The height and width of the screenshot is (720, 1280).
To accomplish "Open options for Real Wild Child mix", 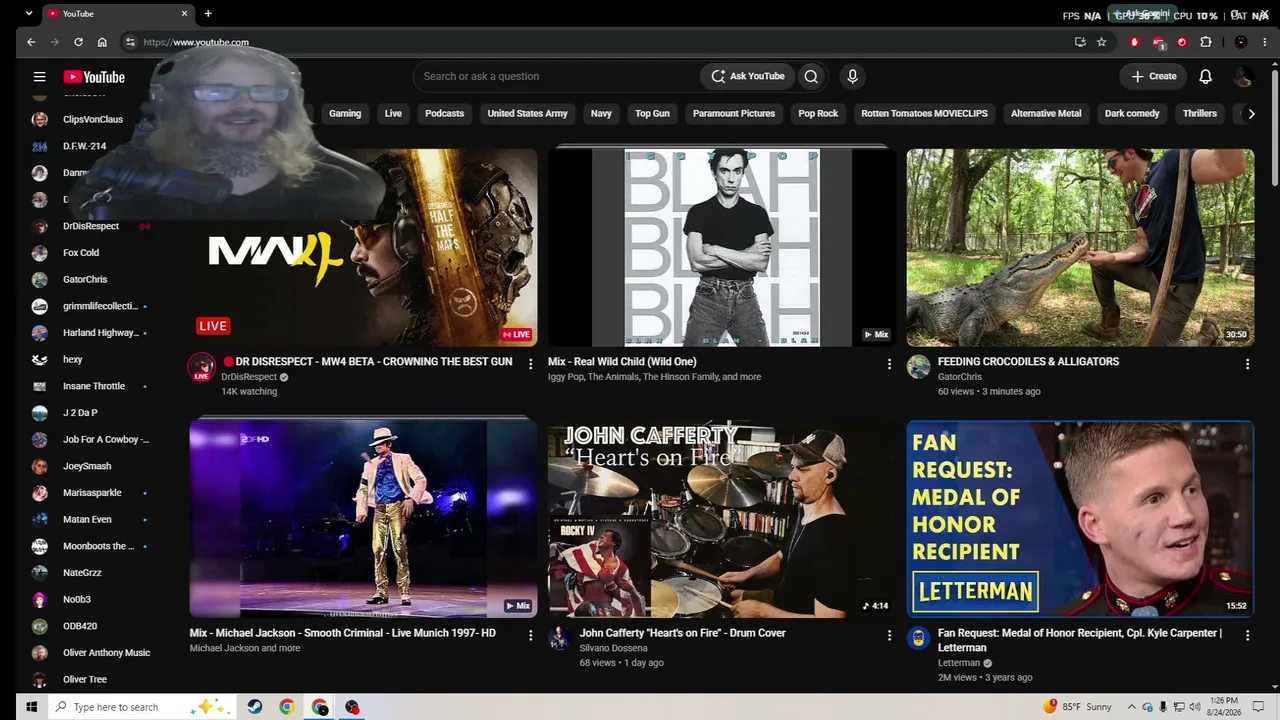I will click(889, 364).
